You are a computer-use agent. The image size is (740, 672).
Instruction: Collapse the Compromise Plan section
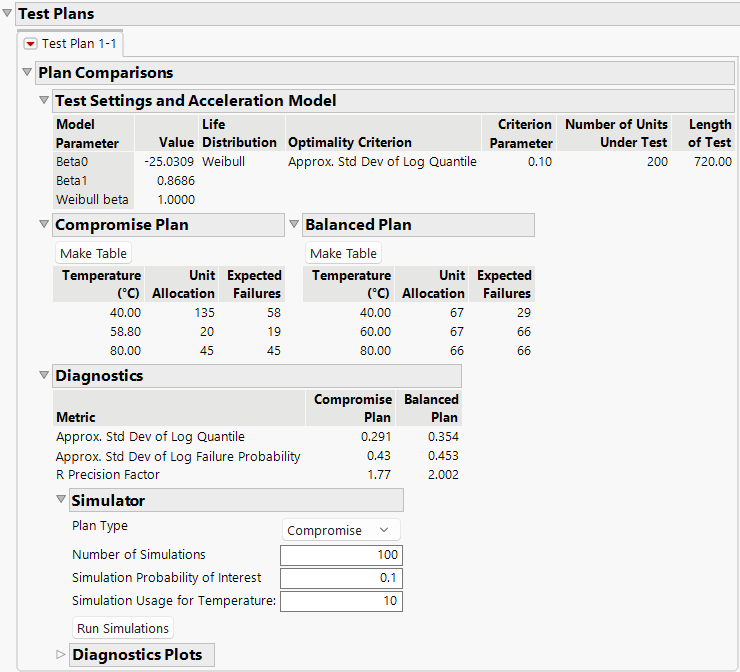(x=44, y=224)
